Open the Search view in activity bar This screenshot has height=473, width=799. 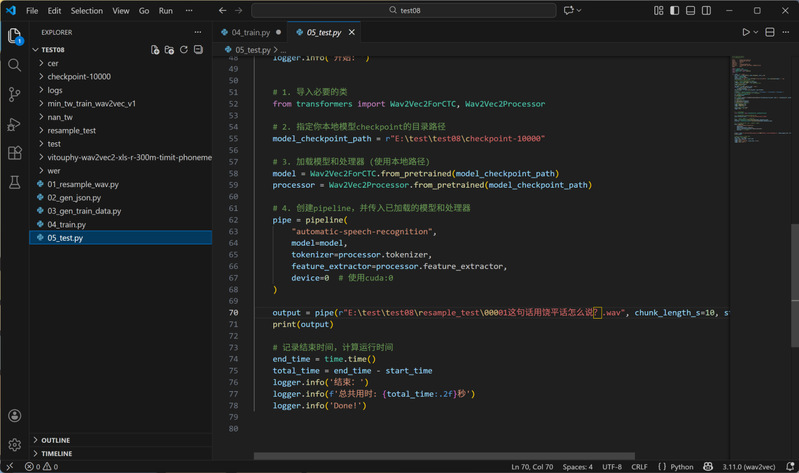click(14, 65)
